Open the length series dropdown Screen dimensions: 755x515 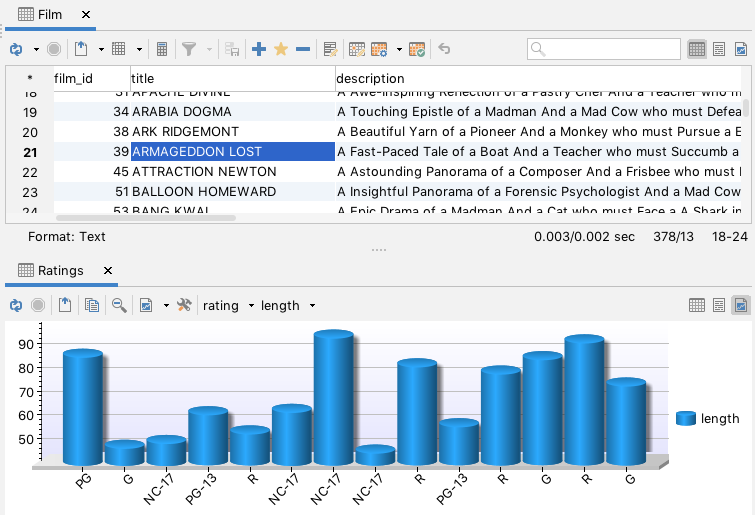click(288, 306)
